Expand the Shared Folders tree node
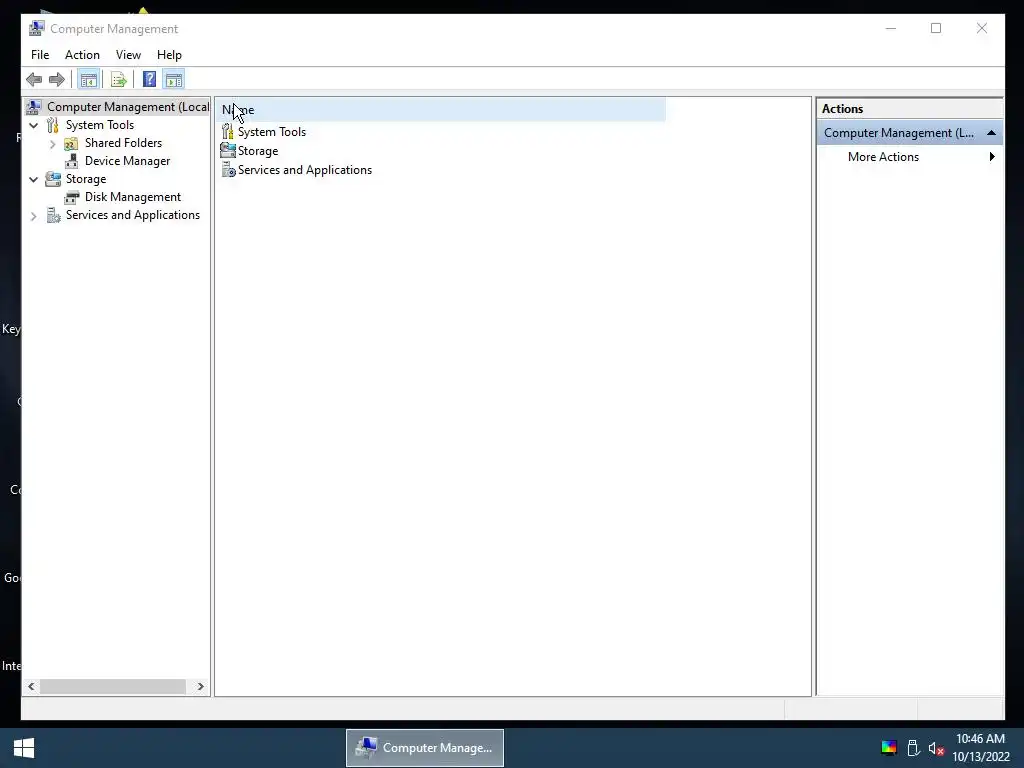 coord(52,144)
